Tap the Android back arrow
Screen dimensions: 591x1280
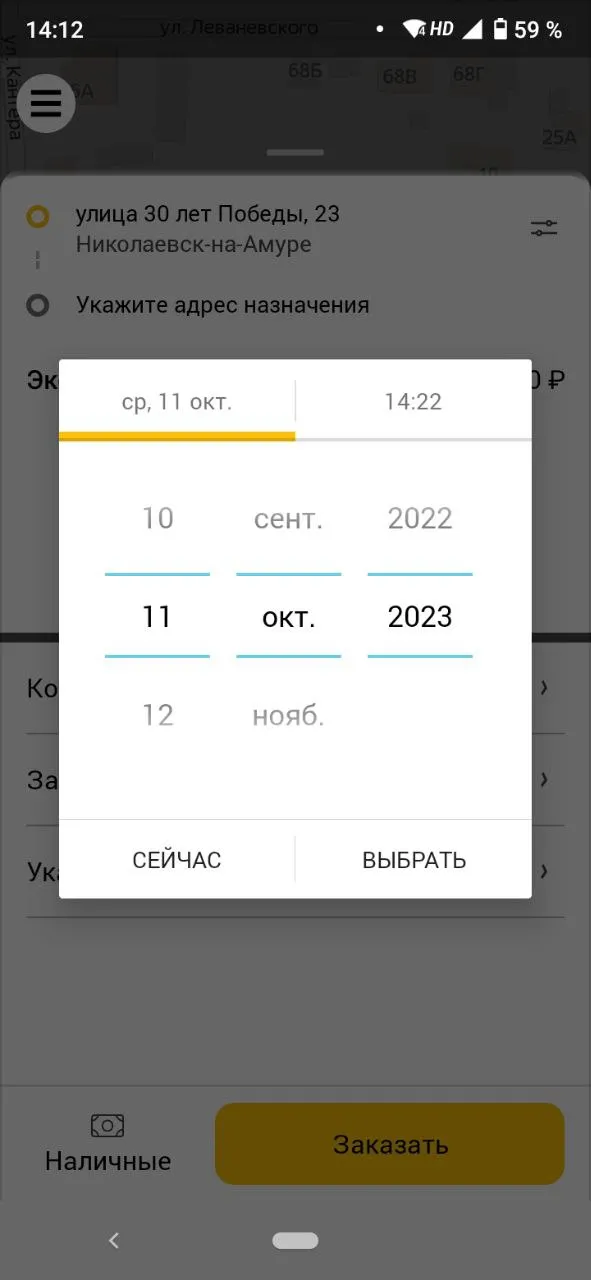113,1240
